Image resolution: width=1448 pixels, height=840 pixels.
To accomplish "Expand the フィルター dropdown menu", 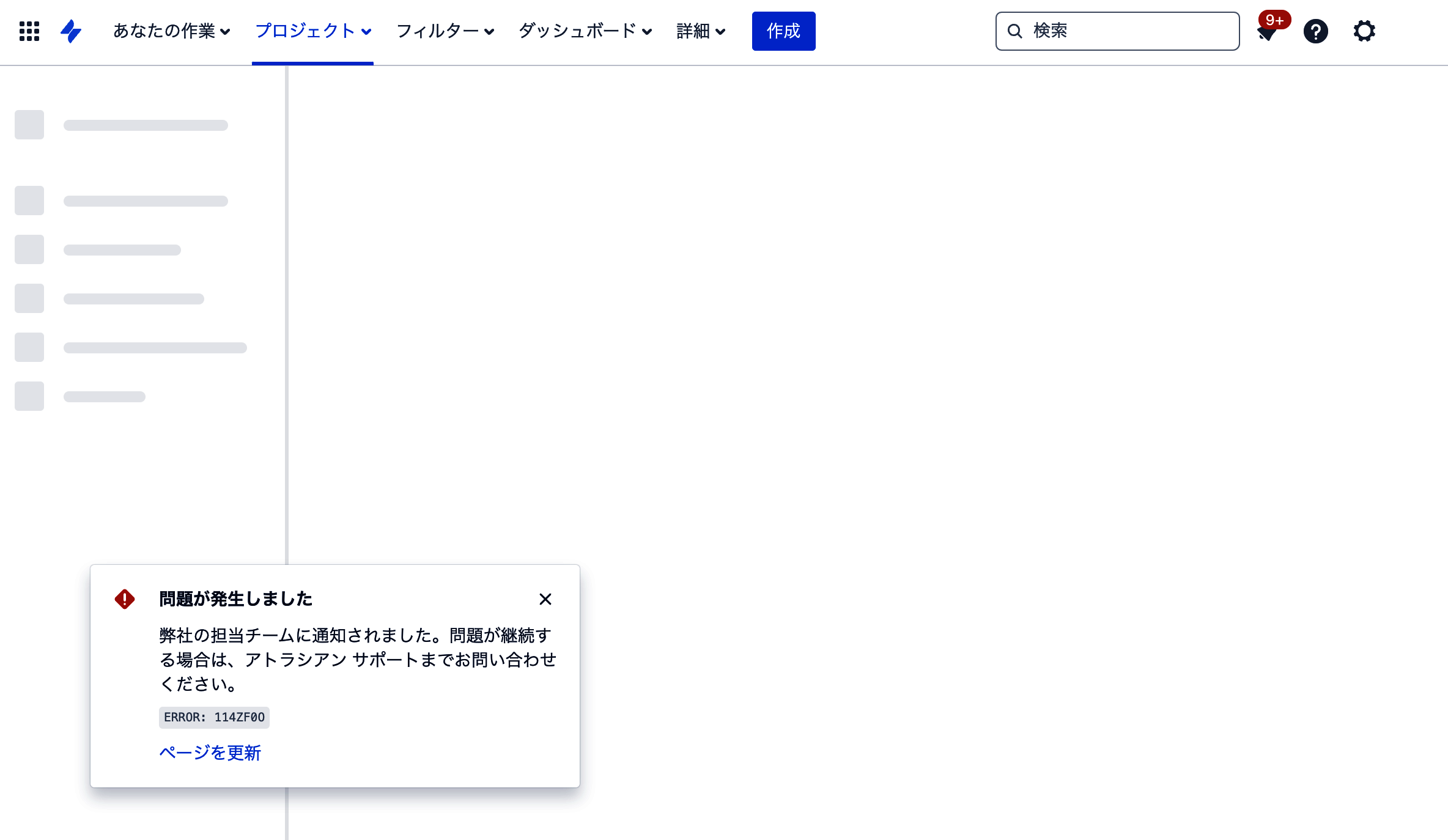I will (445, 31).
